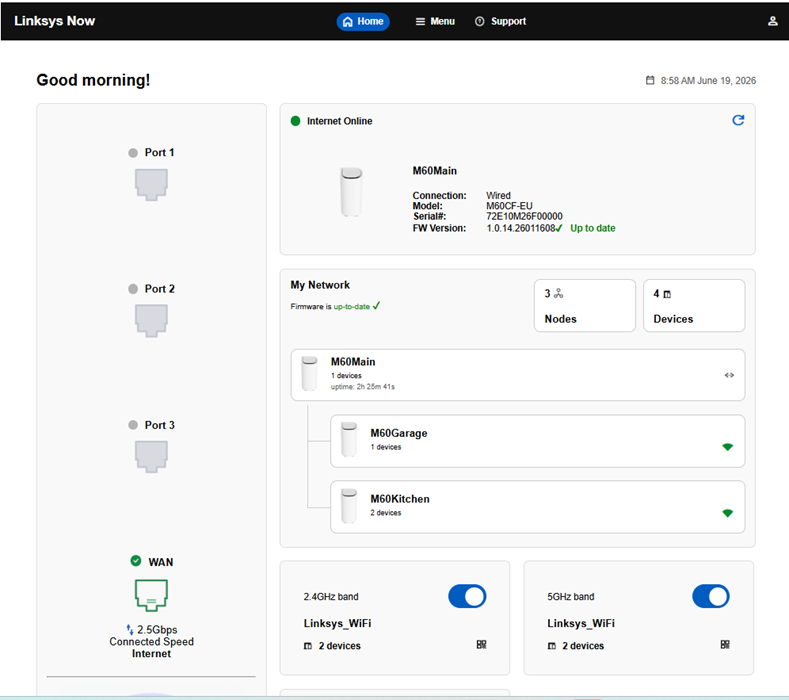Refresh the Internet Online status
Viewport: 789px width, 700px height.
pos(738,120)
